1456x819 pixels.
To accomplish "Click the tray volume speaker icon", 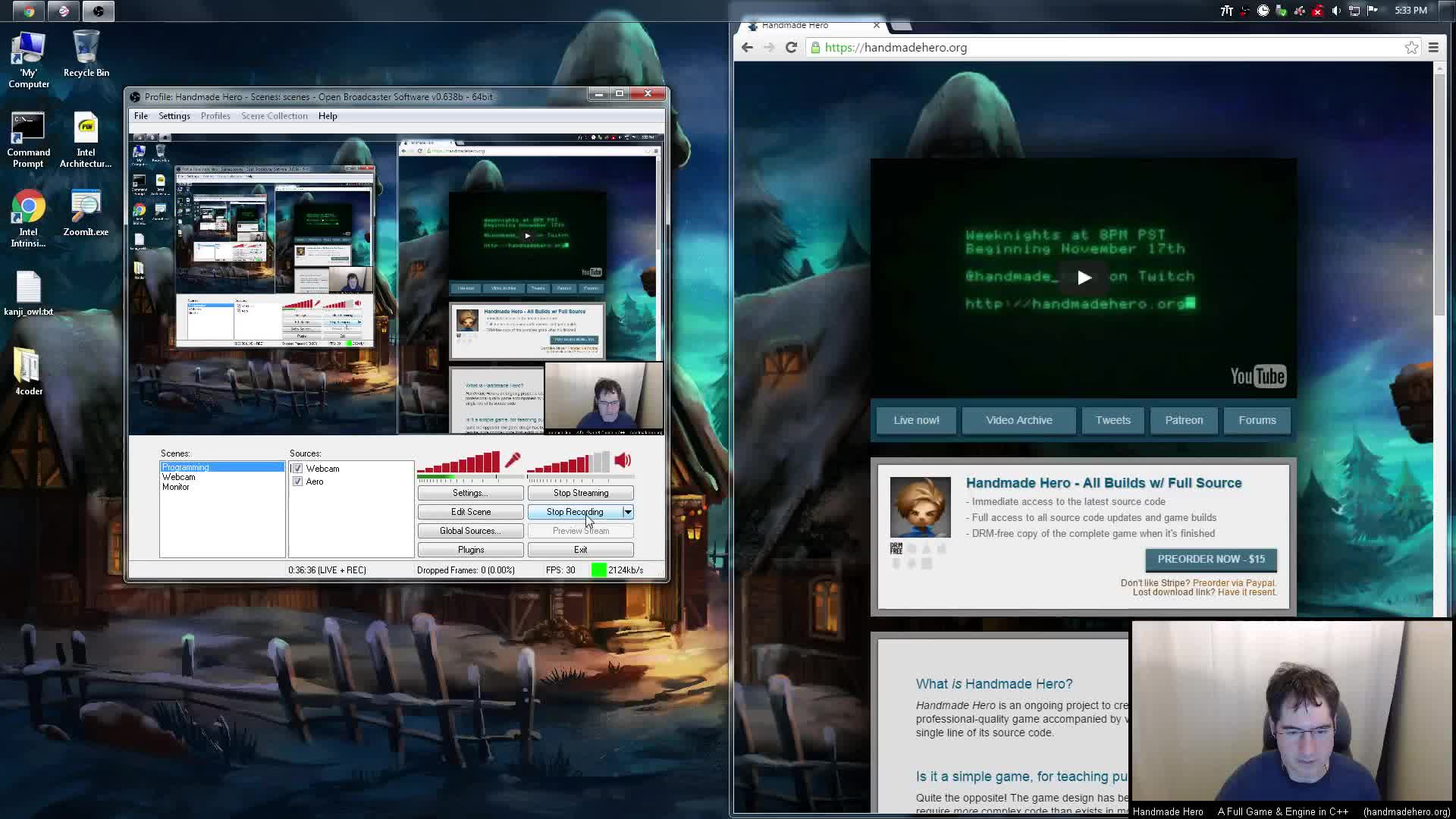I will click(x=1336, y=11).
